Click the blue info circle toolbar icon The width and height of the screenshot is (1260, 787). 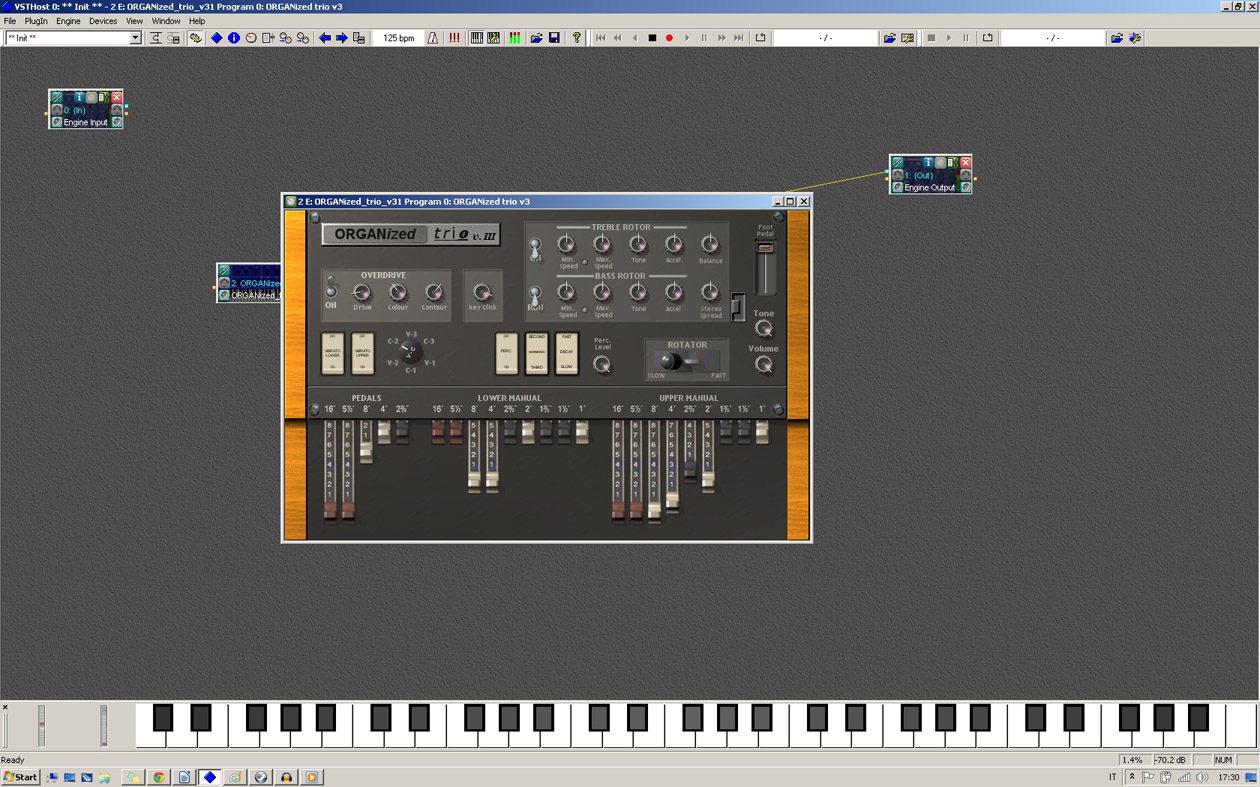(234, 38)
